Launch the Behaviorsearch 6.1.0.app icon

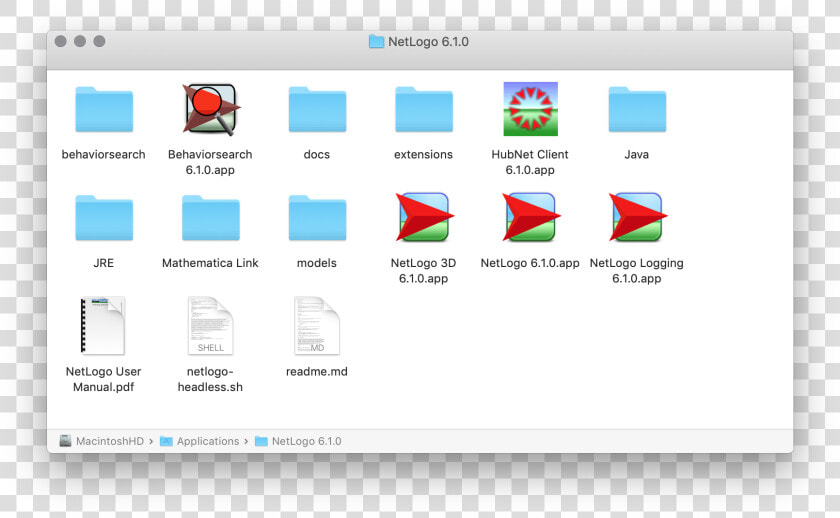click(x=211, y=109)
